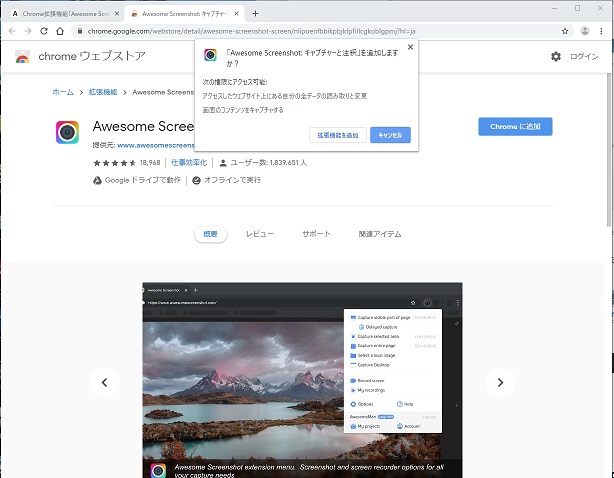Click 'Google ドライブで動作' text
The height and width of the screenshot is (478, 614).
click(143, 180)
